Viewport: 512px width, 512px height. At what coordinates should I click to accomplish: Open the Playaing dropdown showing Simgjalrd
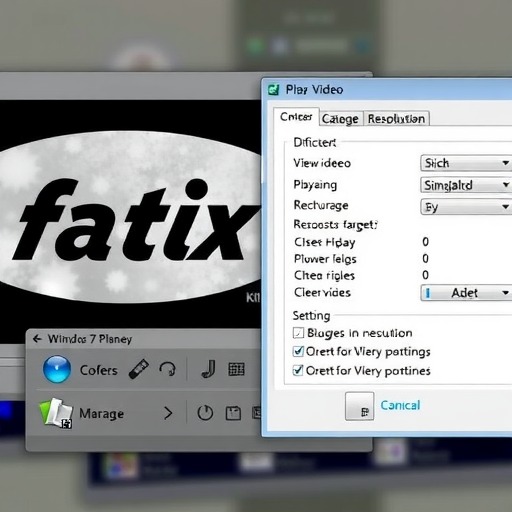point(466,185)
